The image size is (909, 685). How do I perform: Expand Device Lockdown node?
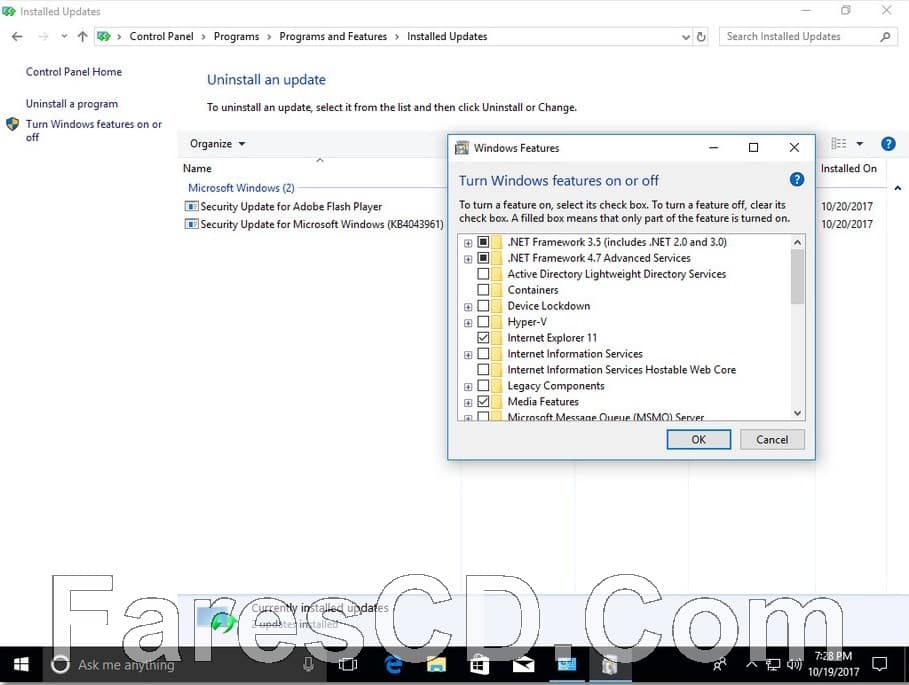point(468,307)
